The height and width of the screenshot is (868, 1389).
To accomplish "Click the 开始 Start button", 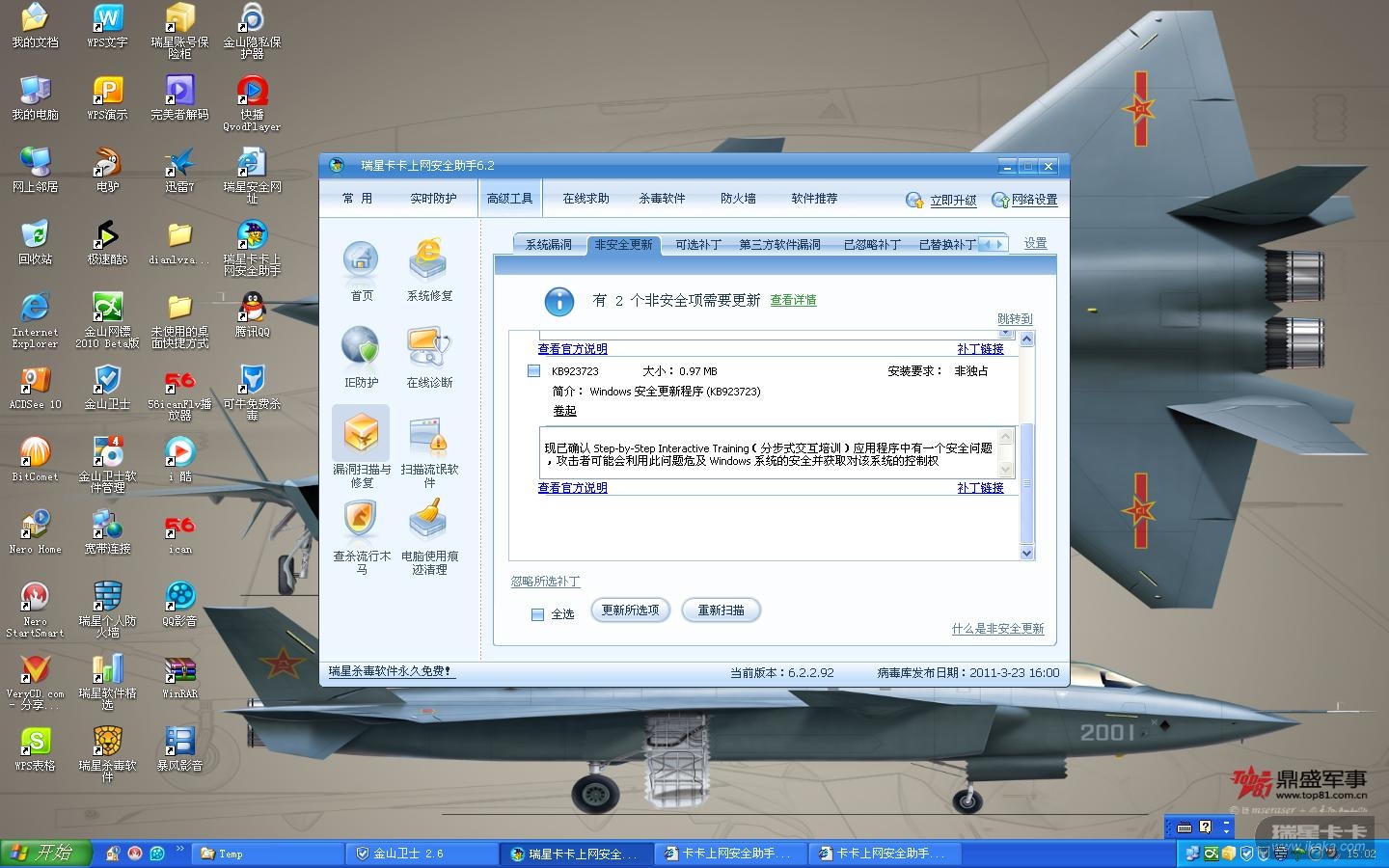I will tap(45, 853).
